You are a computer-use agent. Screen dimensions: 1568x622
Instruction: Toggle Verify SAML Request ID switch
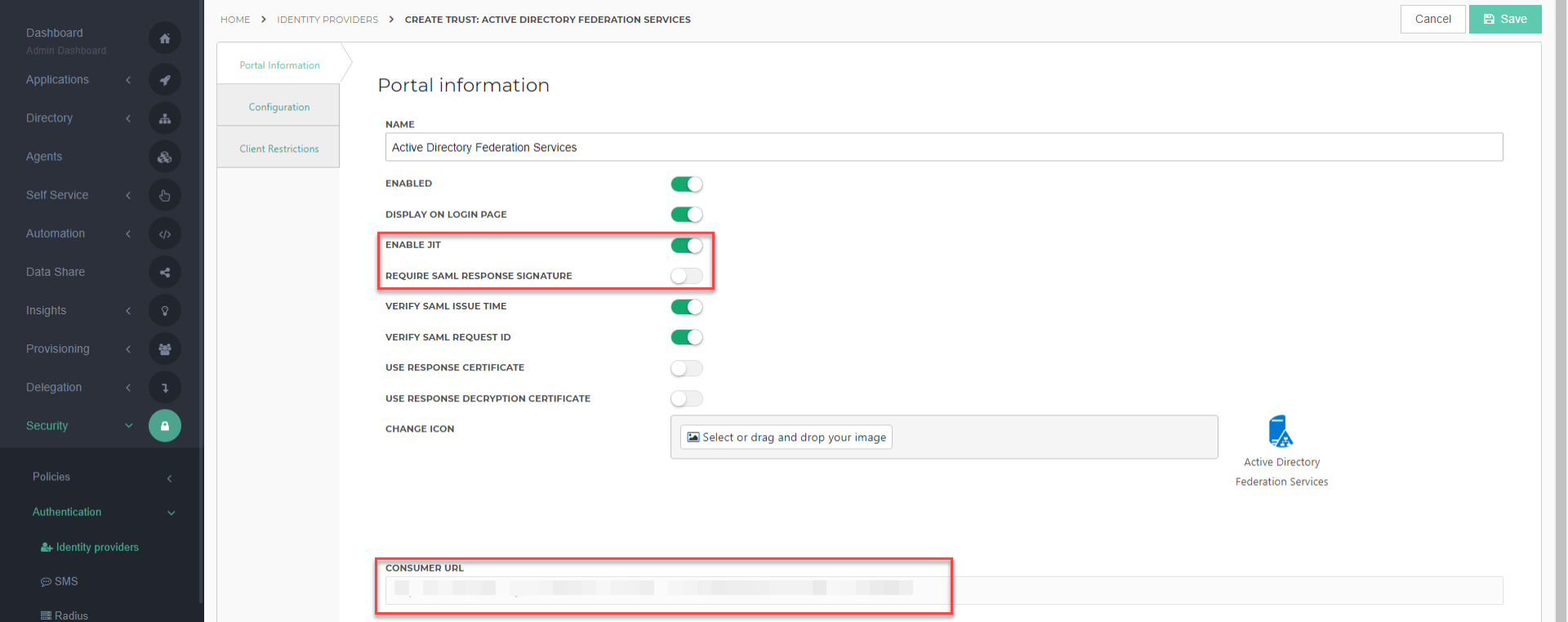coord(687,337)
